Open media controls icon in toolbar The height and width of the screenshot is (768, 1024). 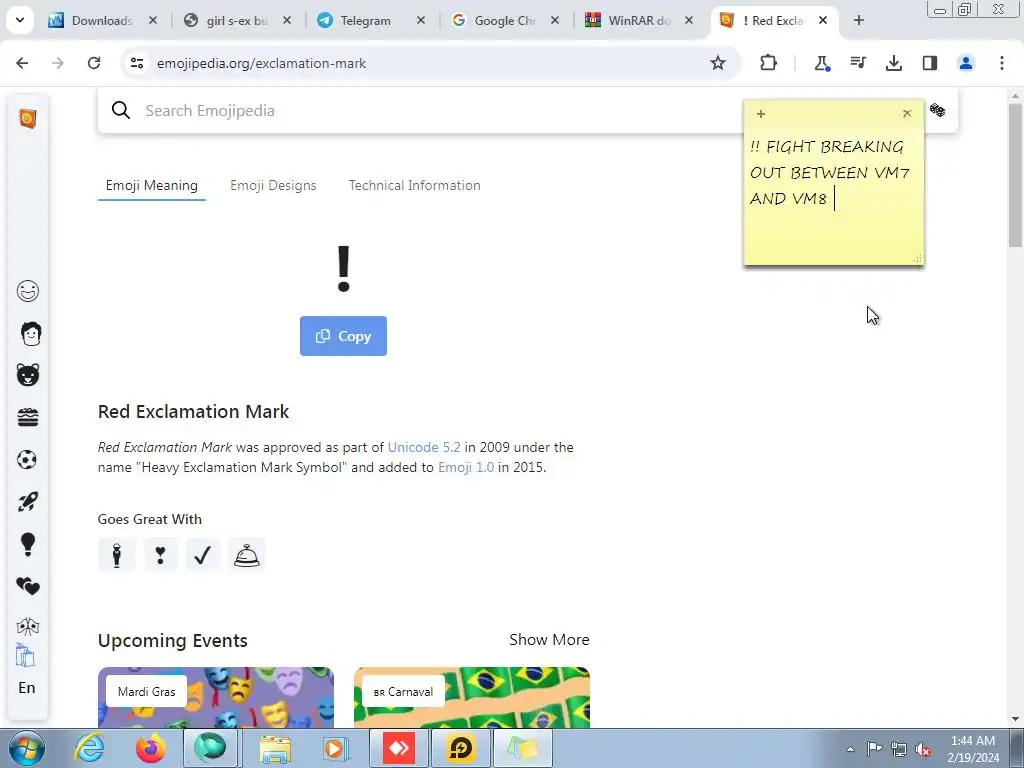tap(857, 63)
